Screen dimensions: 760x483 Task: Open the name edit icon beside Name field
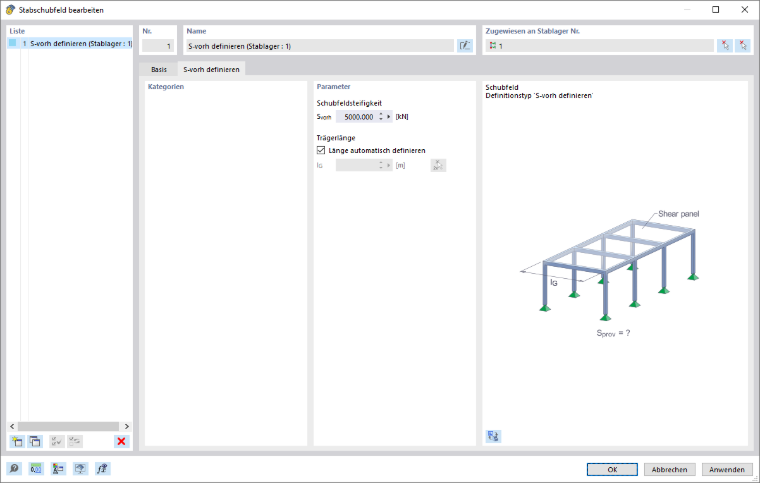click(x=465, y=46)
